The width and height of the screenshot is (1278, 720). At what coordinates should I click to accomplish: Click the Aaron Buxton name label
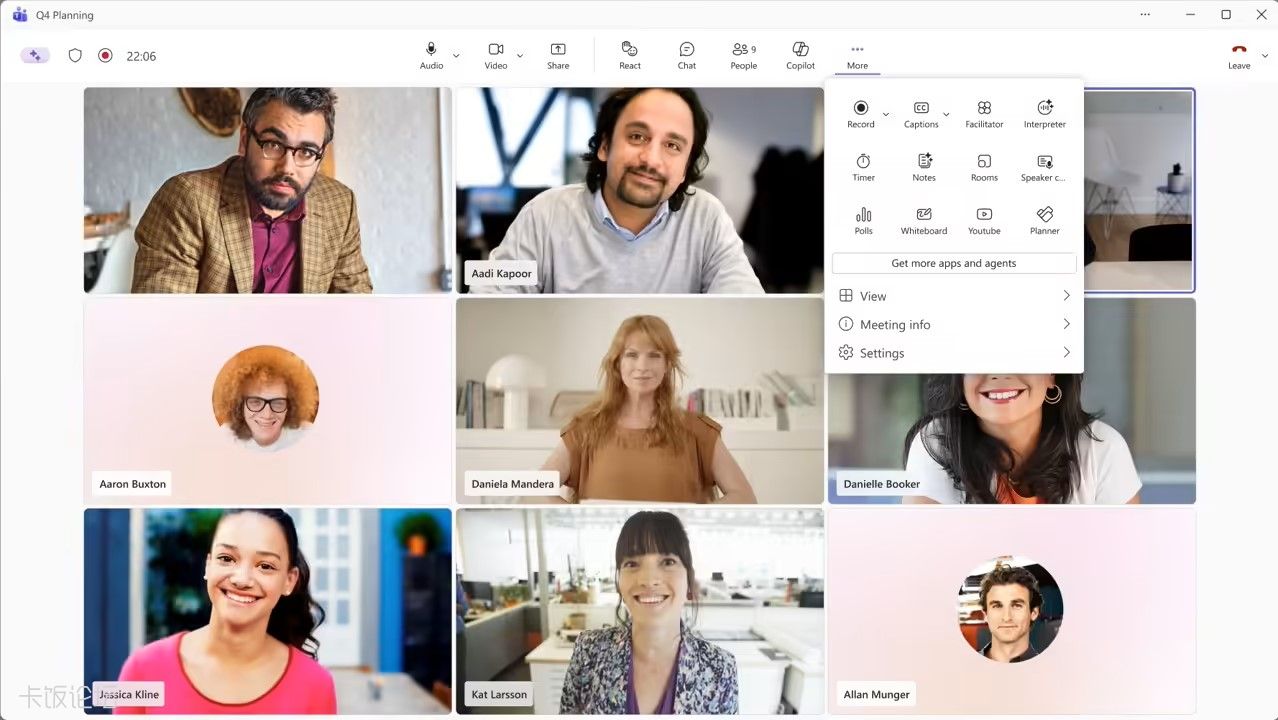coord(133,484)
